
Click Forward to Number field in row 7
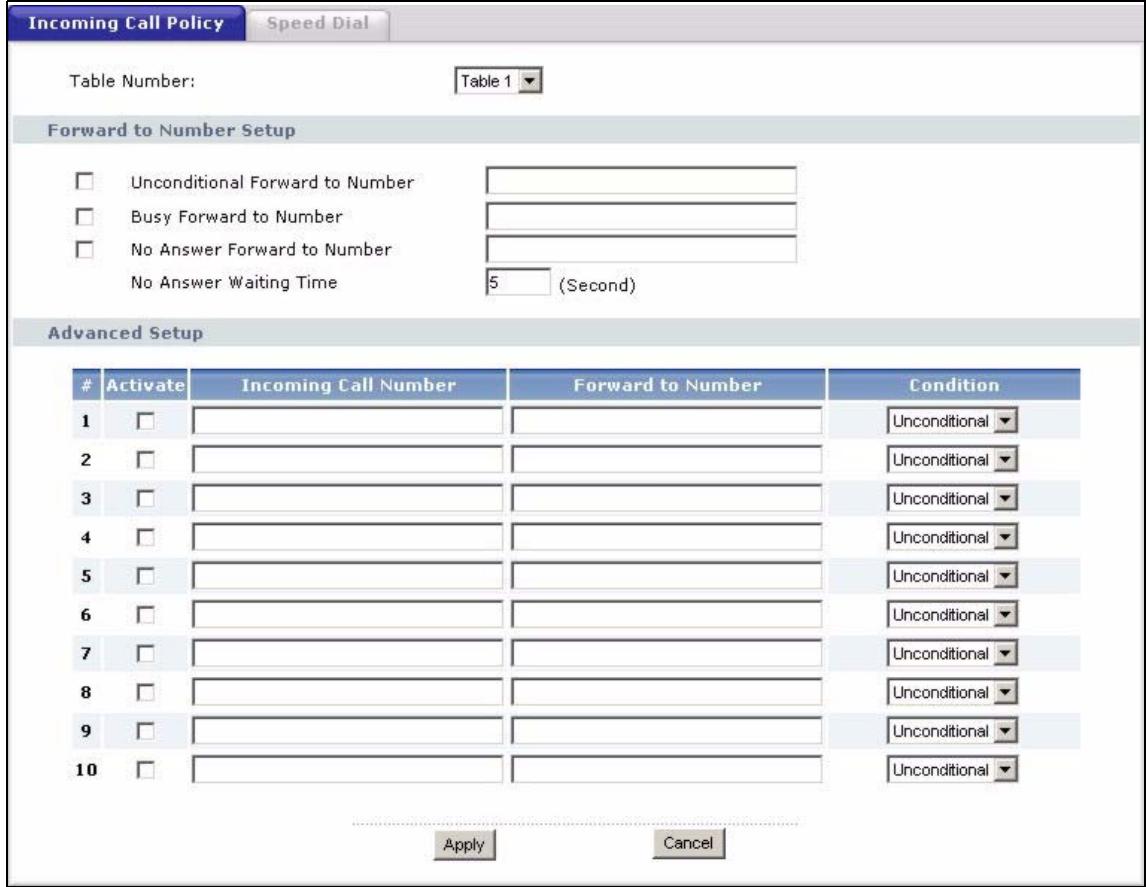click(667, 654)
